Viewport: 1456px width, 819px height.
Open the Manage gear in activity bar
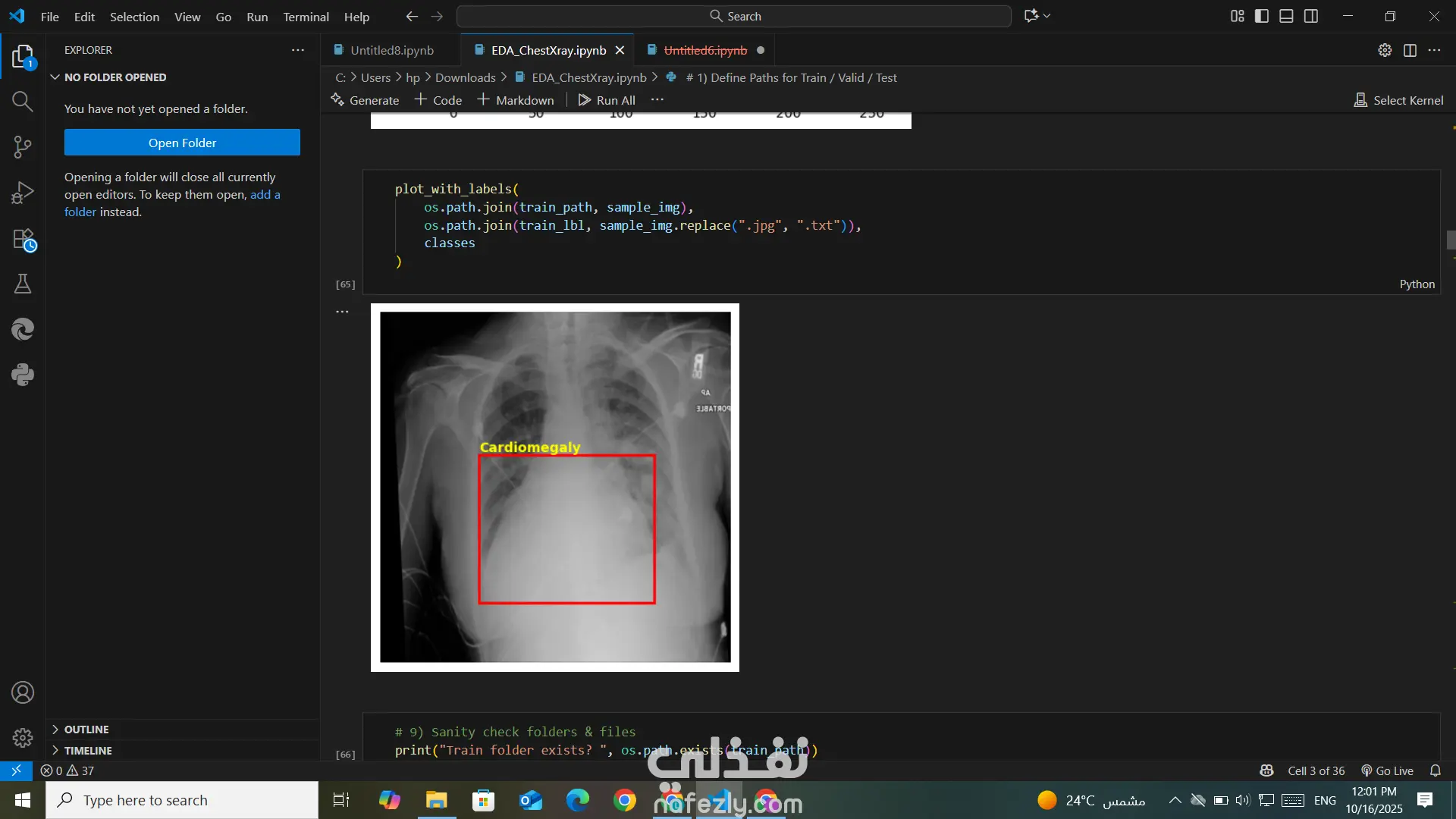(23, 737)
